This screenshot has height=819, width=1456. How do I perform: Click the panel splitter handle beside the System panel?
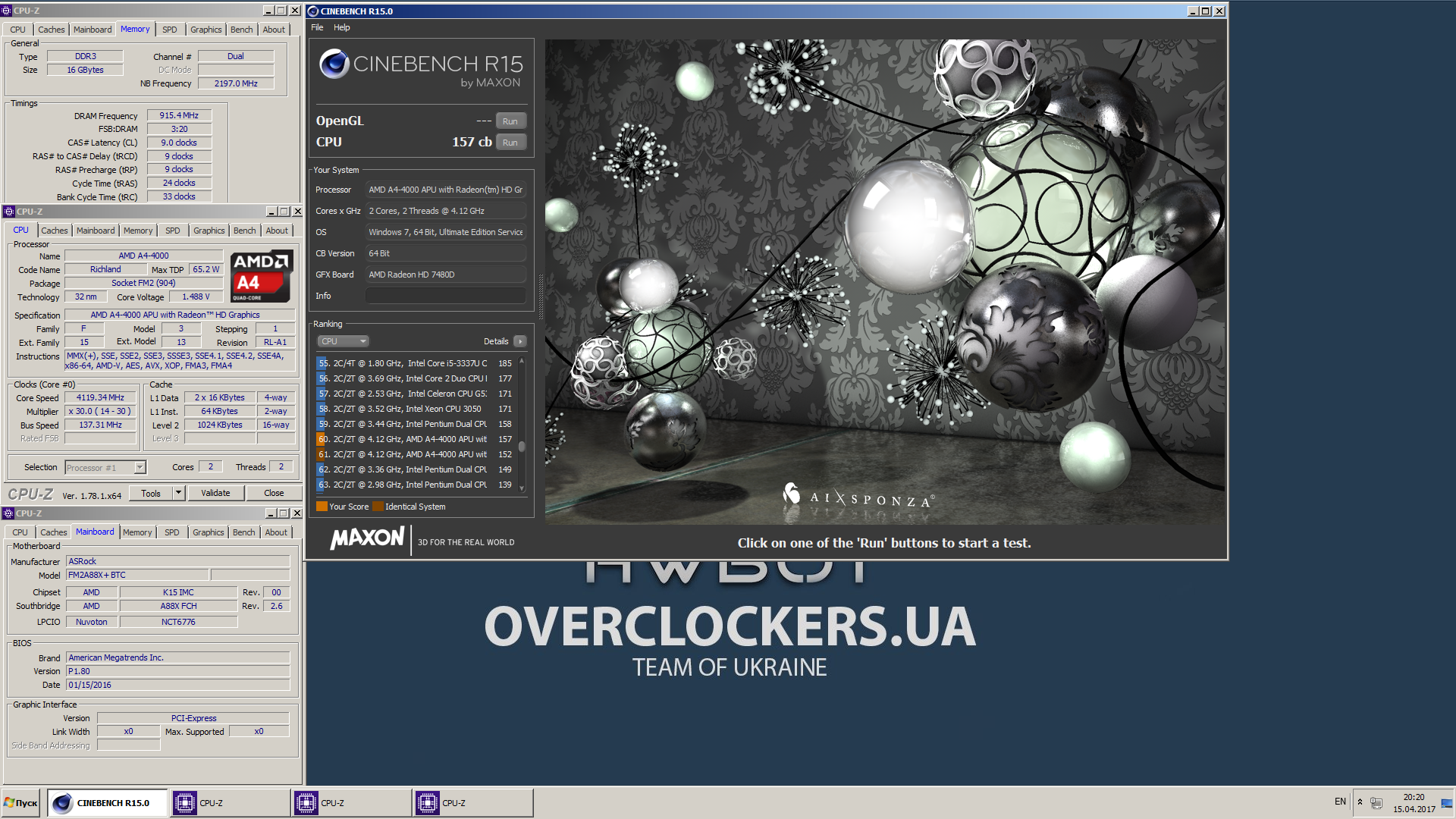pyautogui.click(x=541, y=296)
